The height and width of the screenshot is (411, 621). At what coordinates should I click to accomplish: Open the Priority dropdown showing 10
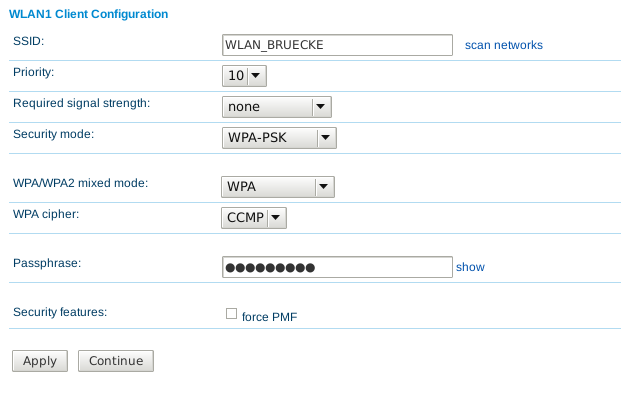[x=244, y=76]
